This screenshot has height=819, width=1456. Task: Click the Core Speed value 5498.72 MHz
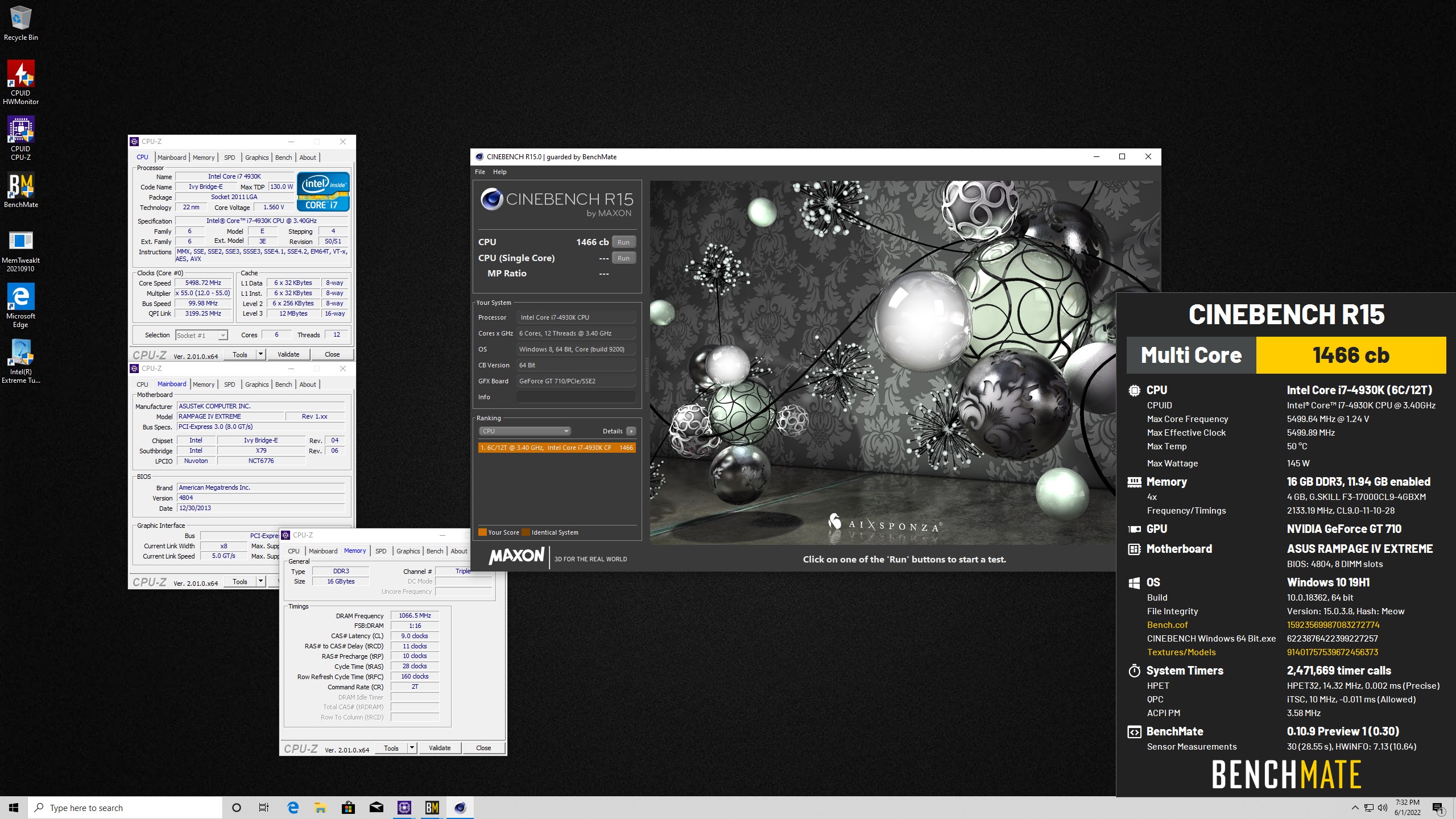(203, 283)
